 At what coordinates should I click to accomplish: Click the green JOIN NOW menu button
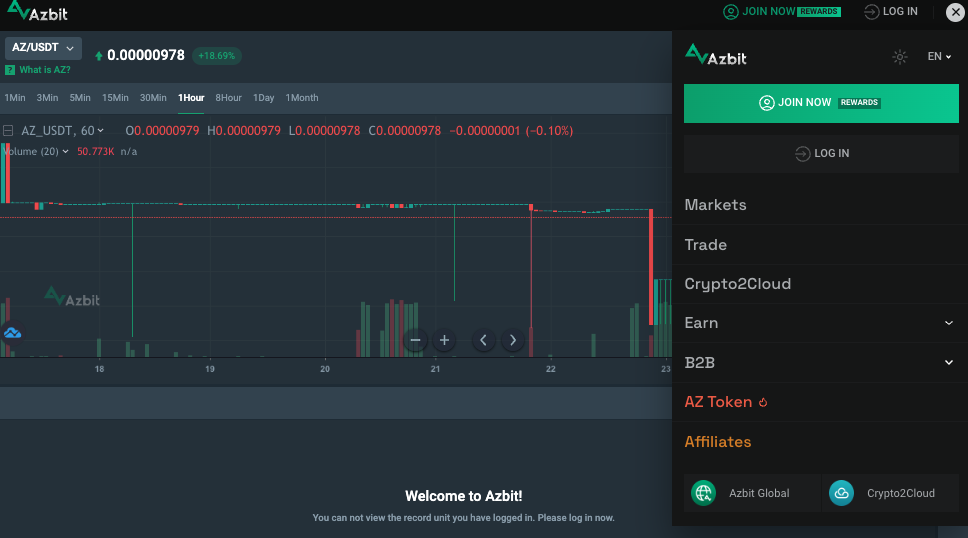(x=821, y=103)
